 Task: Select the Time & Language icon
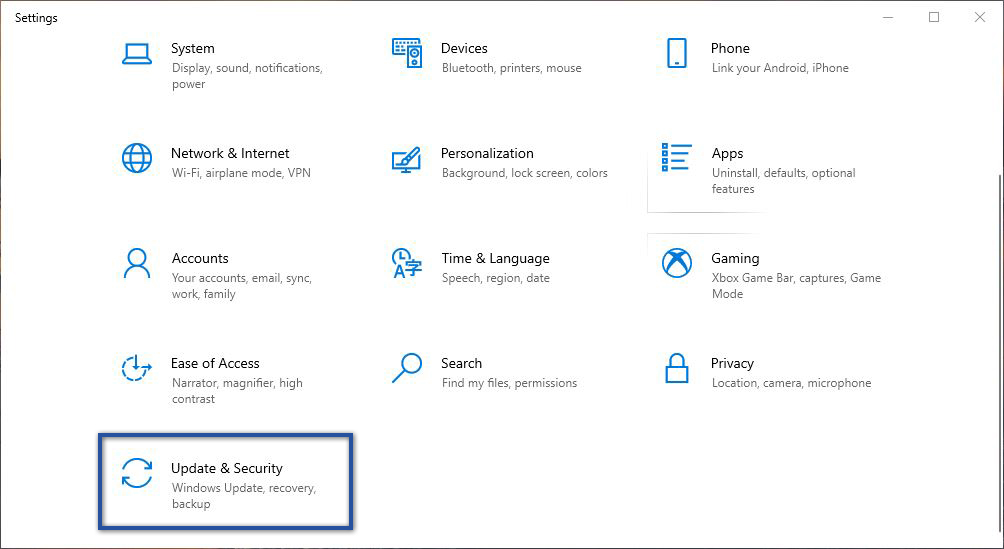pos(407,264)
